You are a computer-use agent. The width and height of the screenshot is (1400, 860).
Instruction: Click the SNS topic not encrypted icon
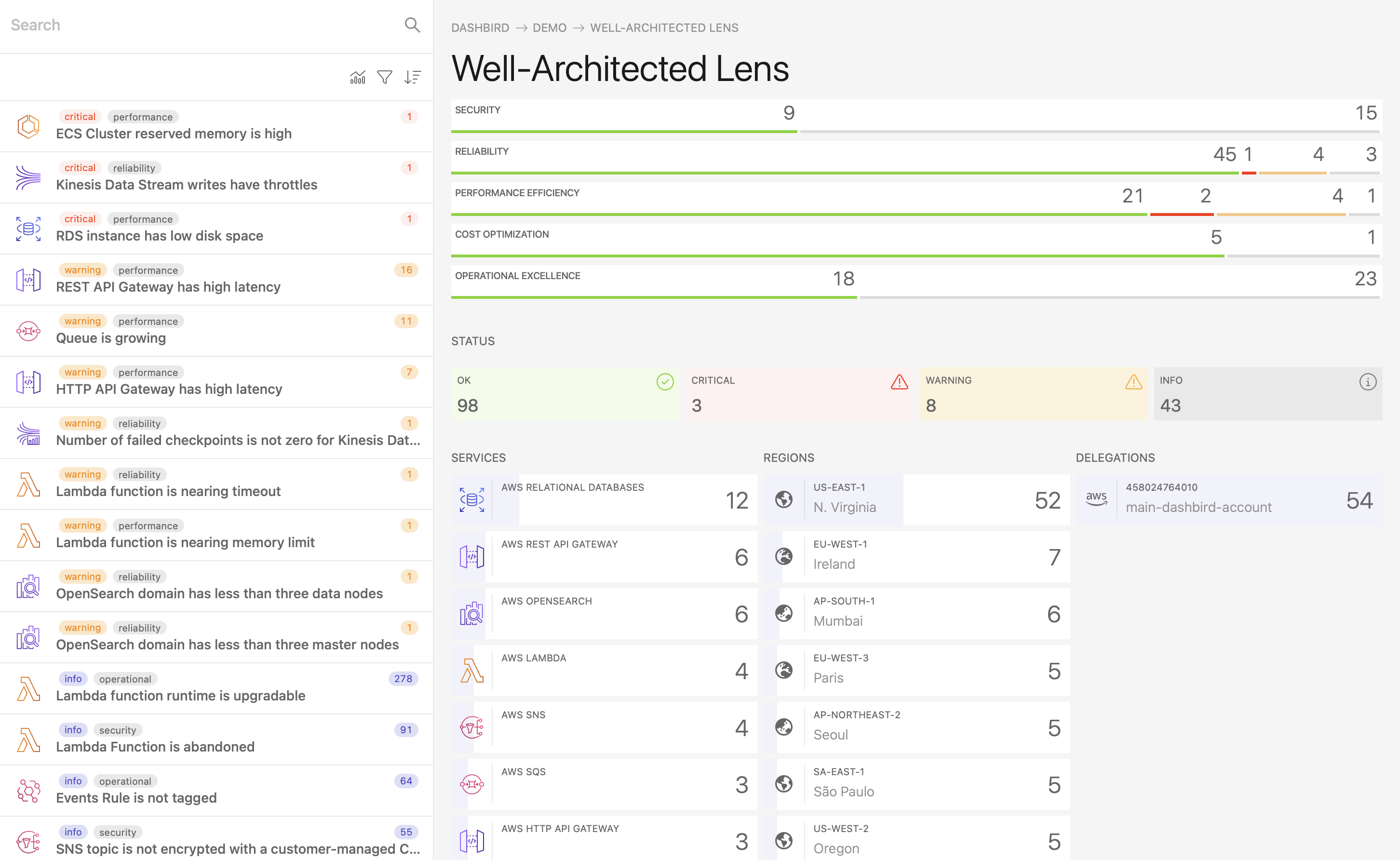click(x=28, y=842)
